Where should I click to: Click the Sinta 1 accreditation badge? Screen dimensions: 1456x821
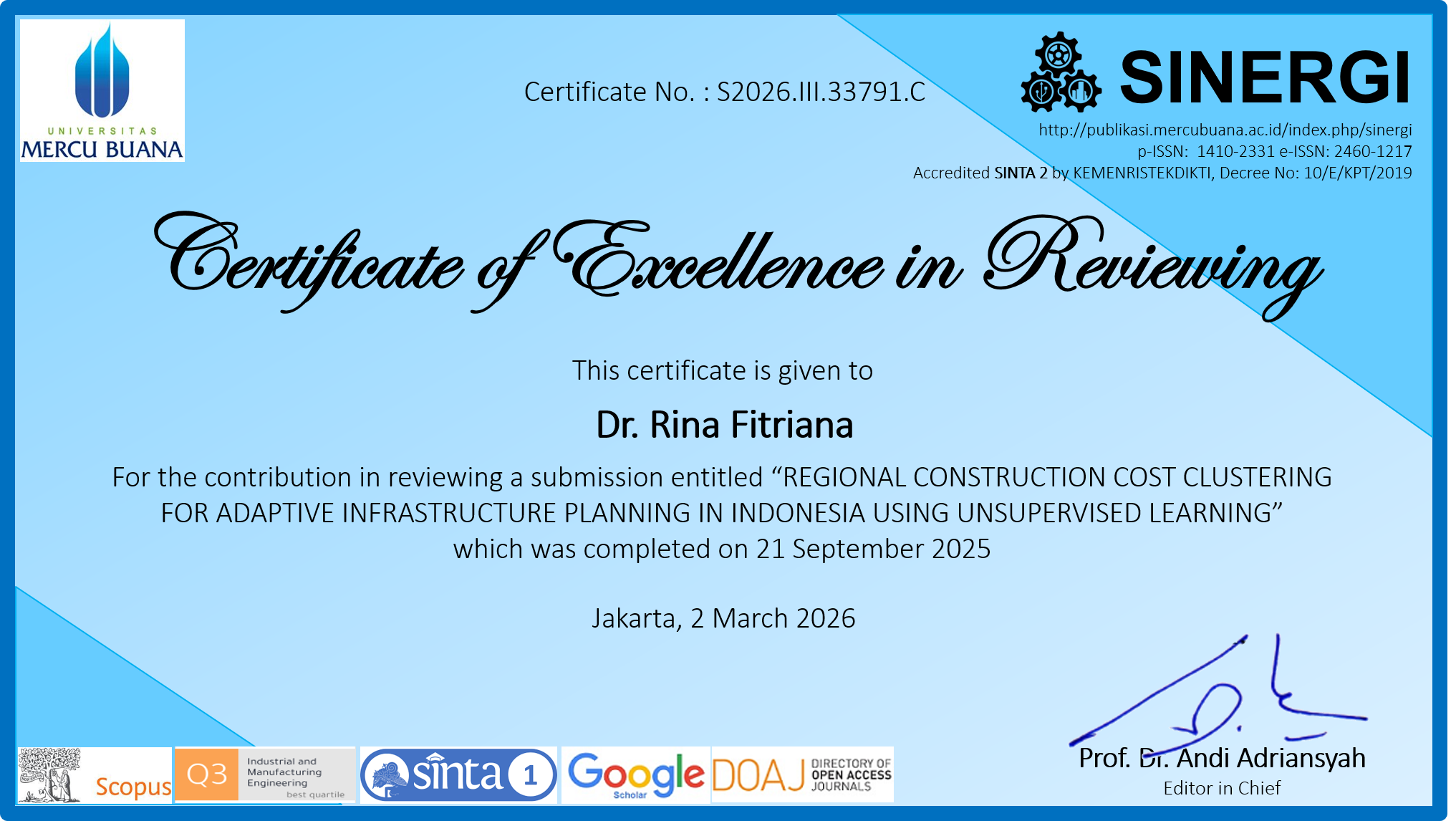point(458,775)
